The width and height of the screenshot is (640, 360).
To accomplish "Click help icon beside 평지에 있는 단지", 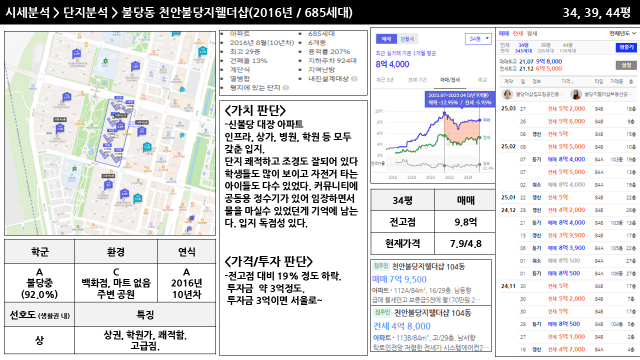I will pos(286,88).
